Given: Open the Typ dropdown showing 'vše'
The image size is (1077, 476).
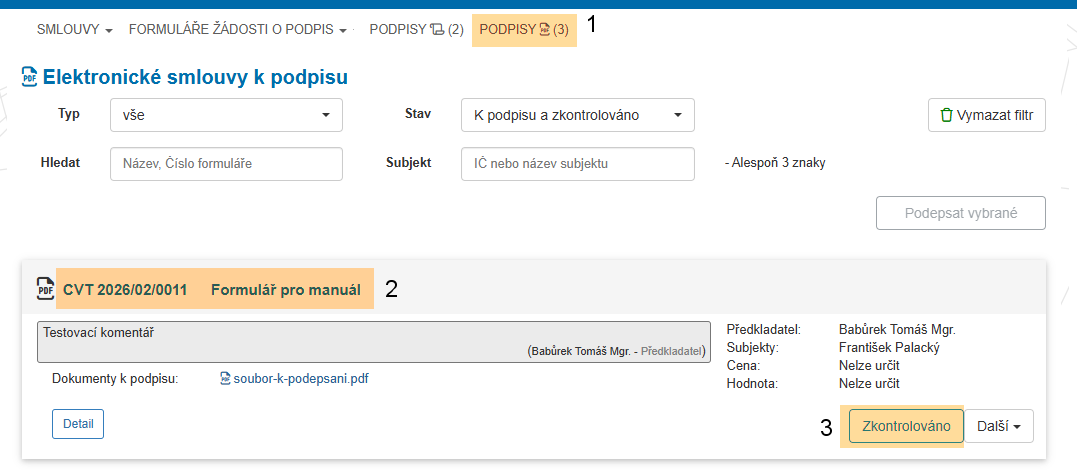Looking at the screenshot, I should [x=226, y=115].
